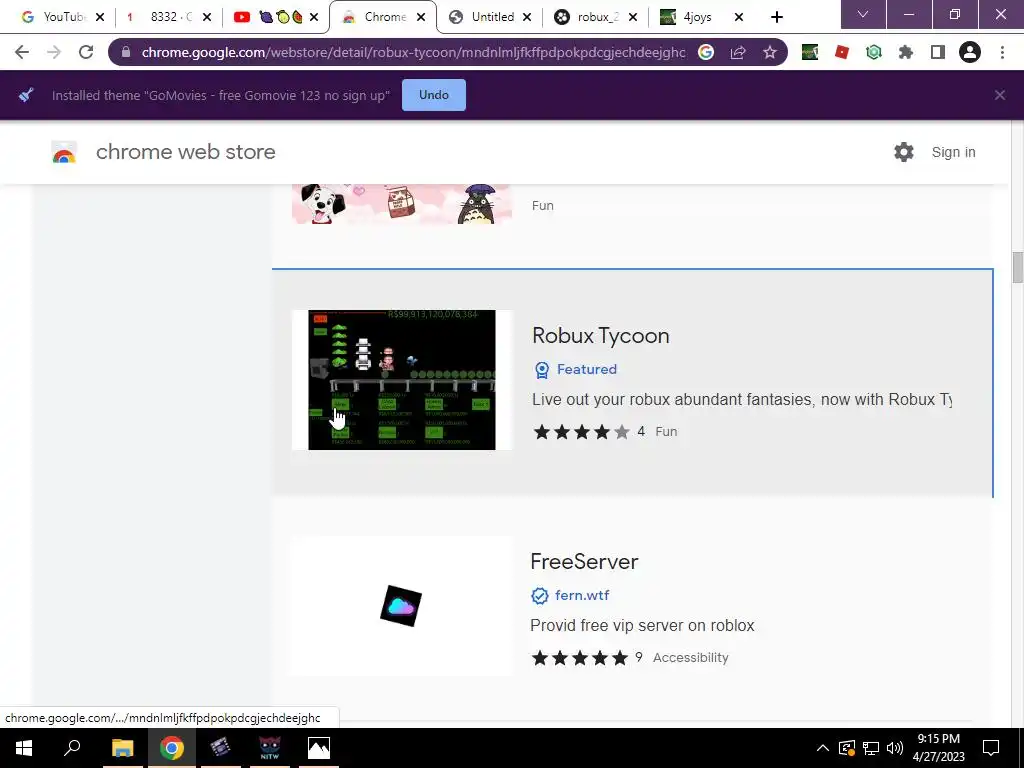Image resolution: width=1024 pixels, height=768 pixels.
Task: Open the profile avatar menu
Action: coord(970,52)
